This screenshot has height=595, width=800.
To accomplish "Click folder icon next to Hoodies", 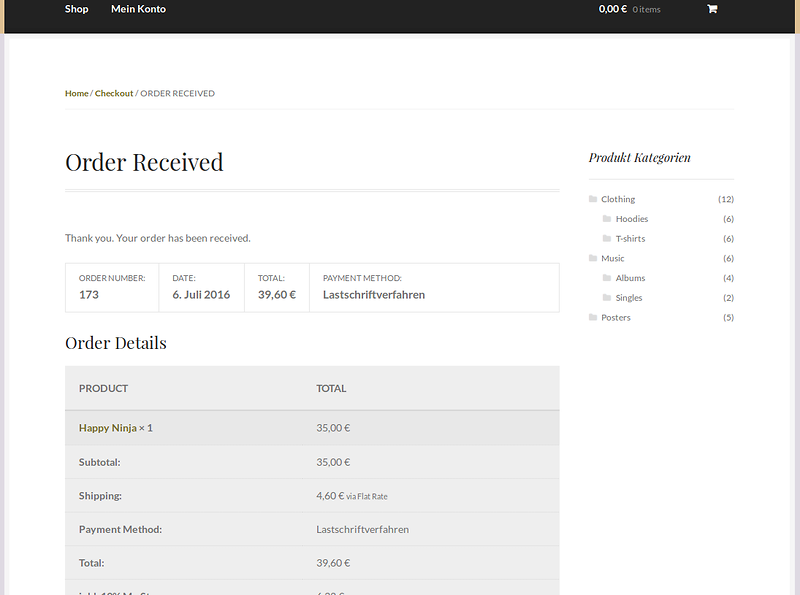I will click(607, 219).
